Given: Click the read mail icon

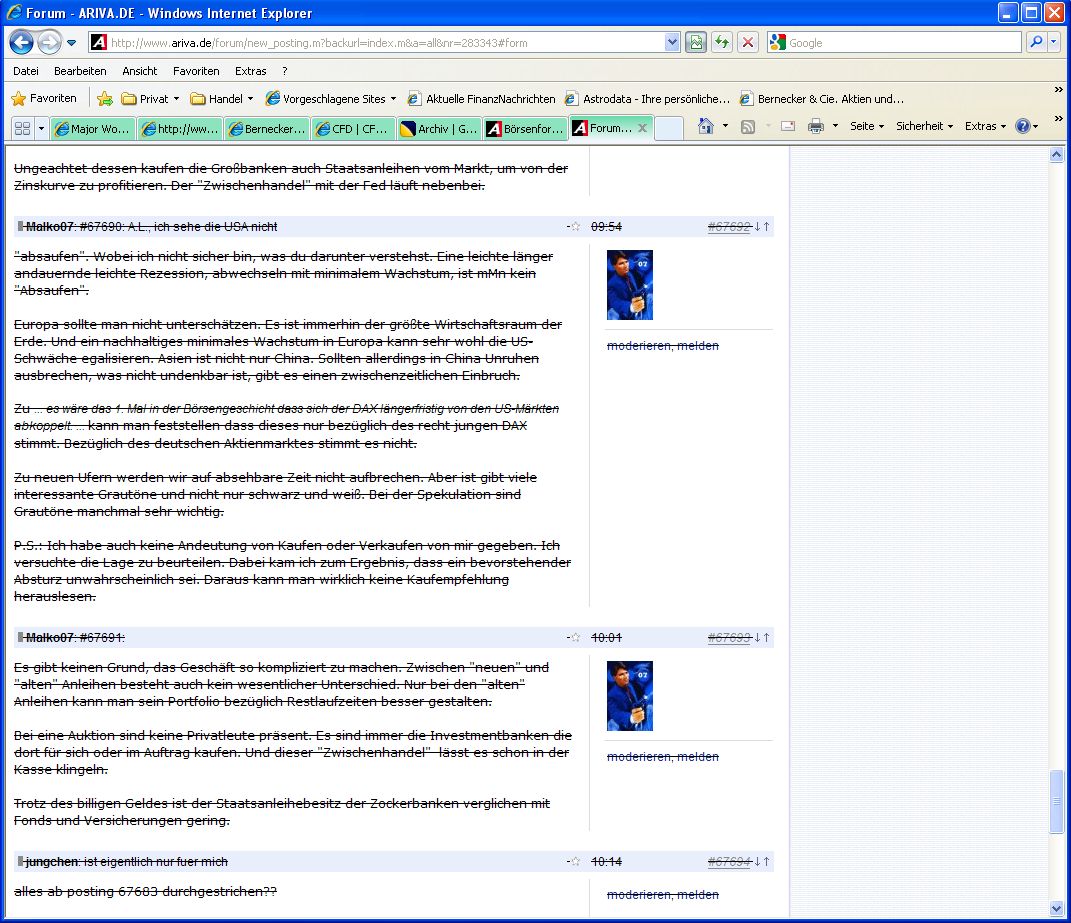Looking at the screenshot, I should [x=788, y=126].
